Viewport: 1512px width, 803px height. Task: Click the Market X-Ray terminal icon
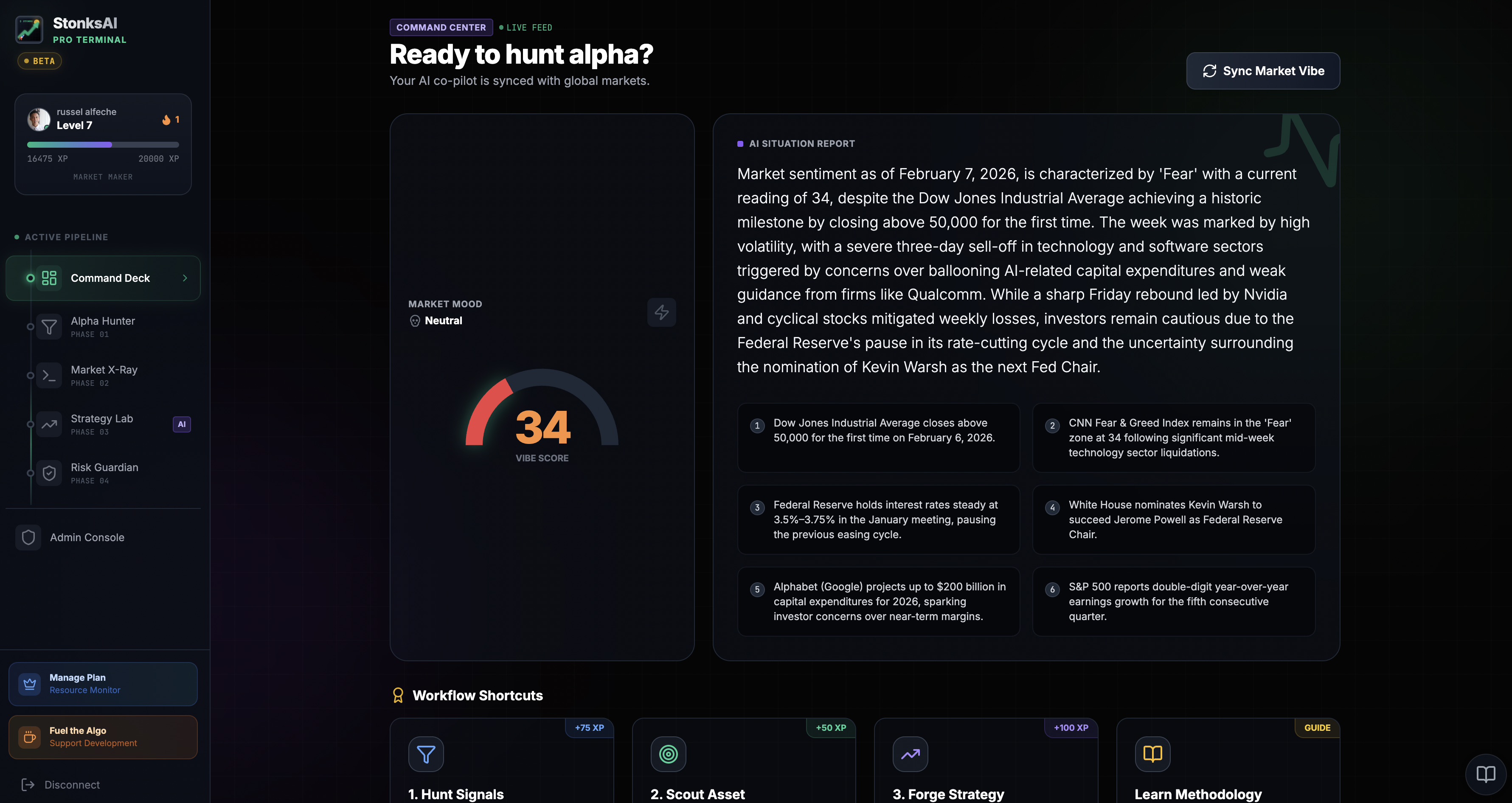[x=49, y=375]
